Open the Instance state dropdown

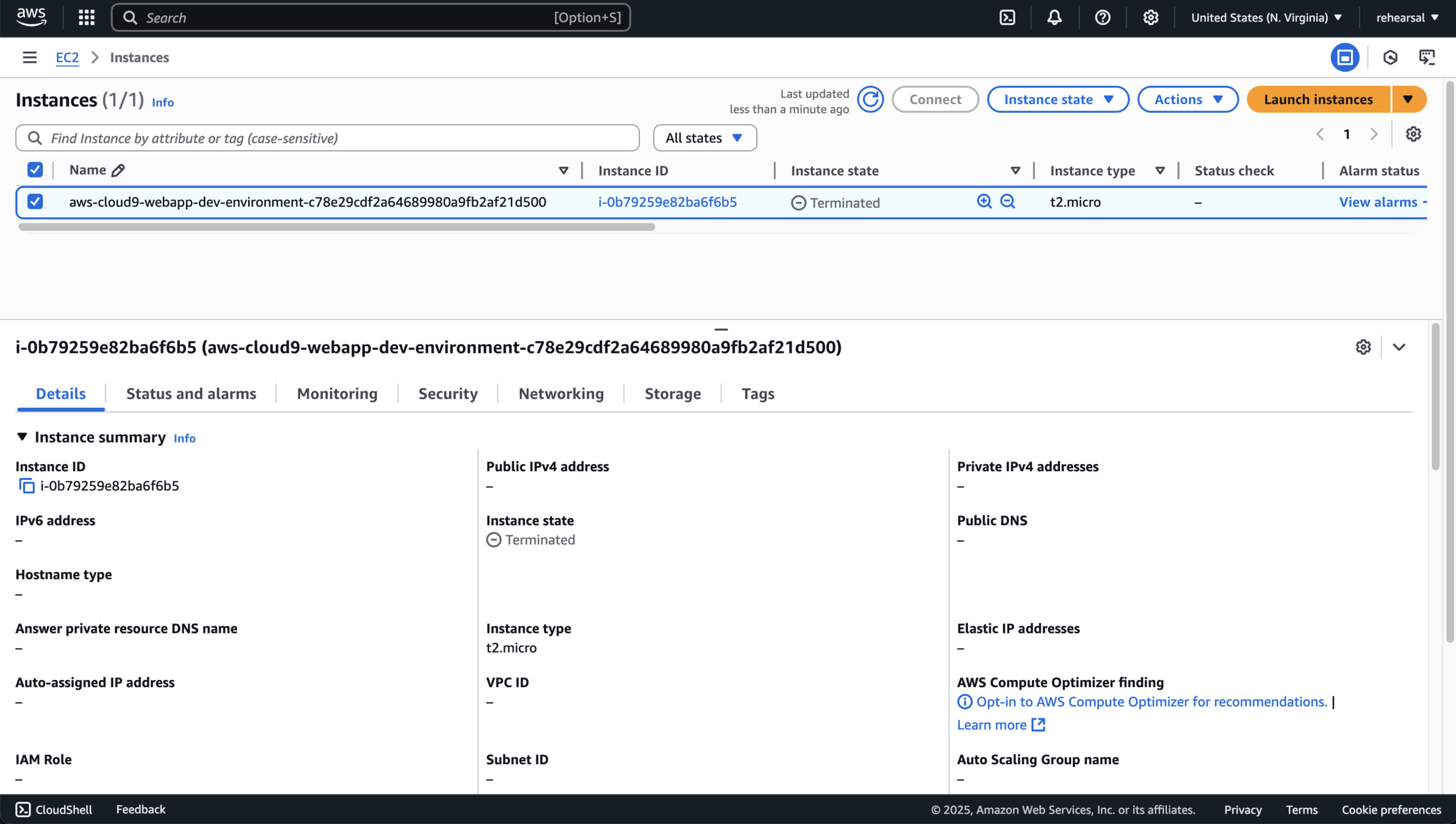(1058, 99)
